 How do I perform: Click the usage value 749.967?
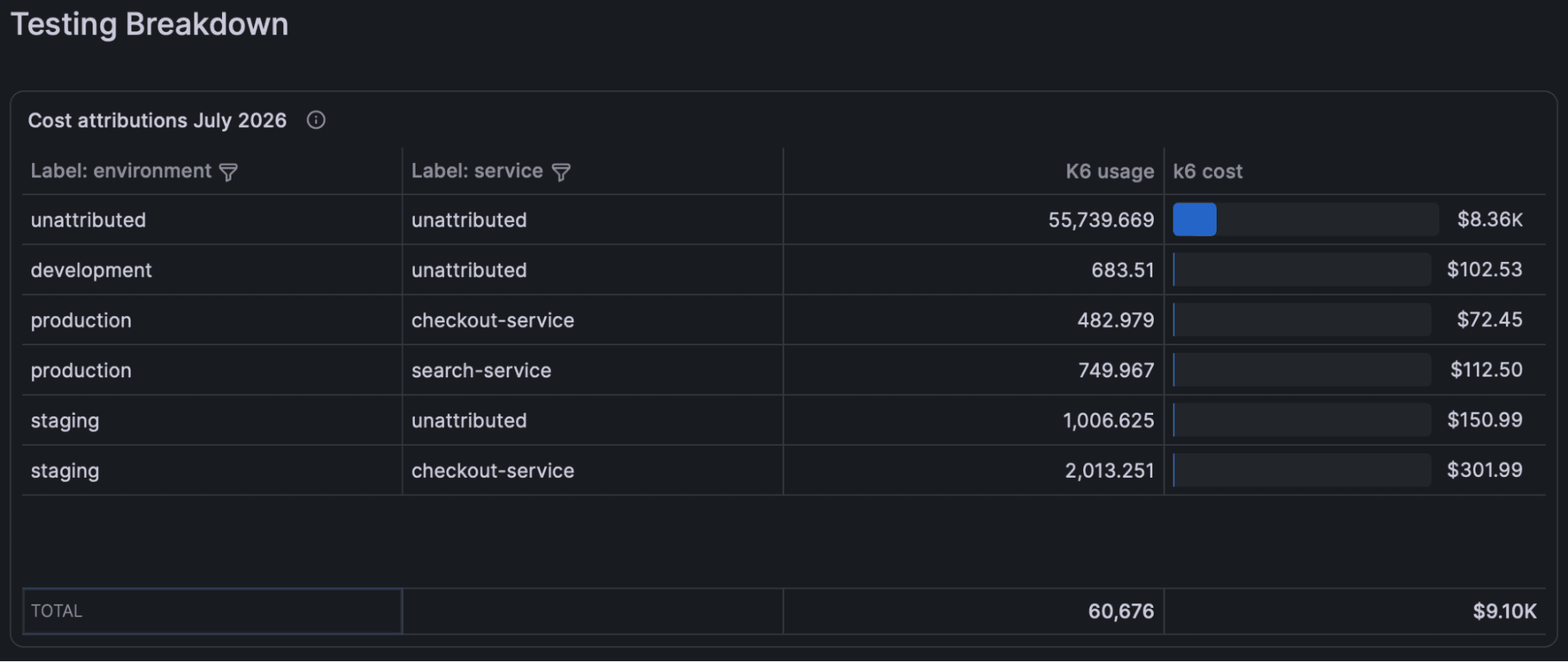[x=1115, y=370]
